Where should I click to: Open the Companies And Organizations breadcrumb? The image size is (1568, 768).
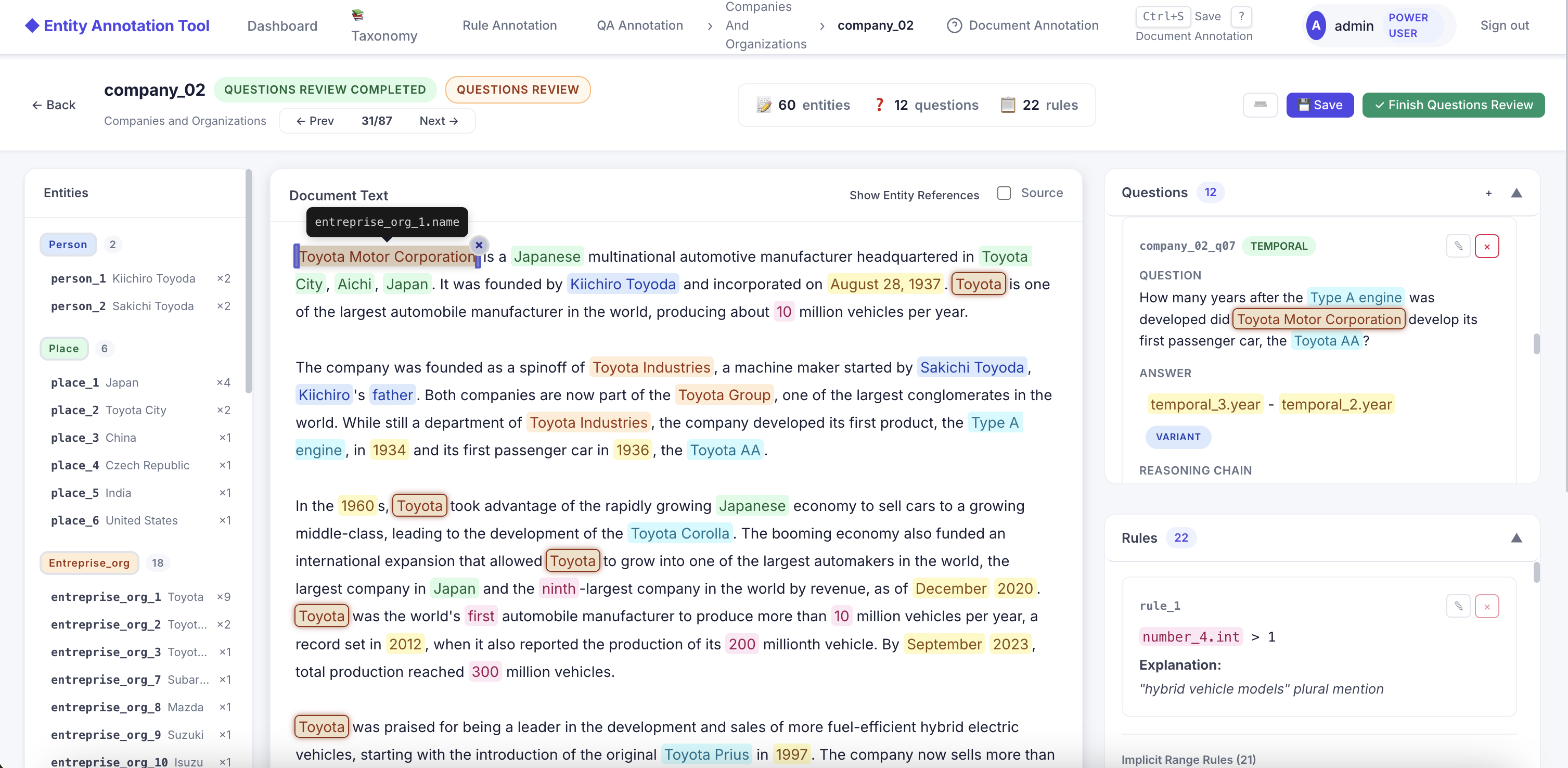coord(766,25)
